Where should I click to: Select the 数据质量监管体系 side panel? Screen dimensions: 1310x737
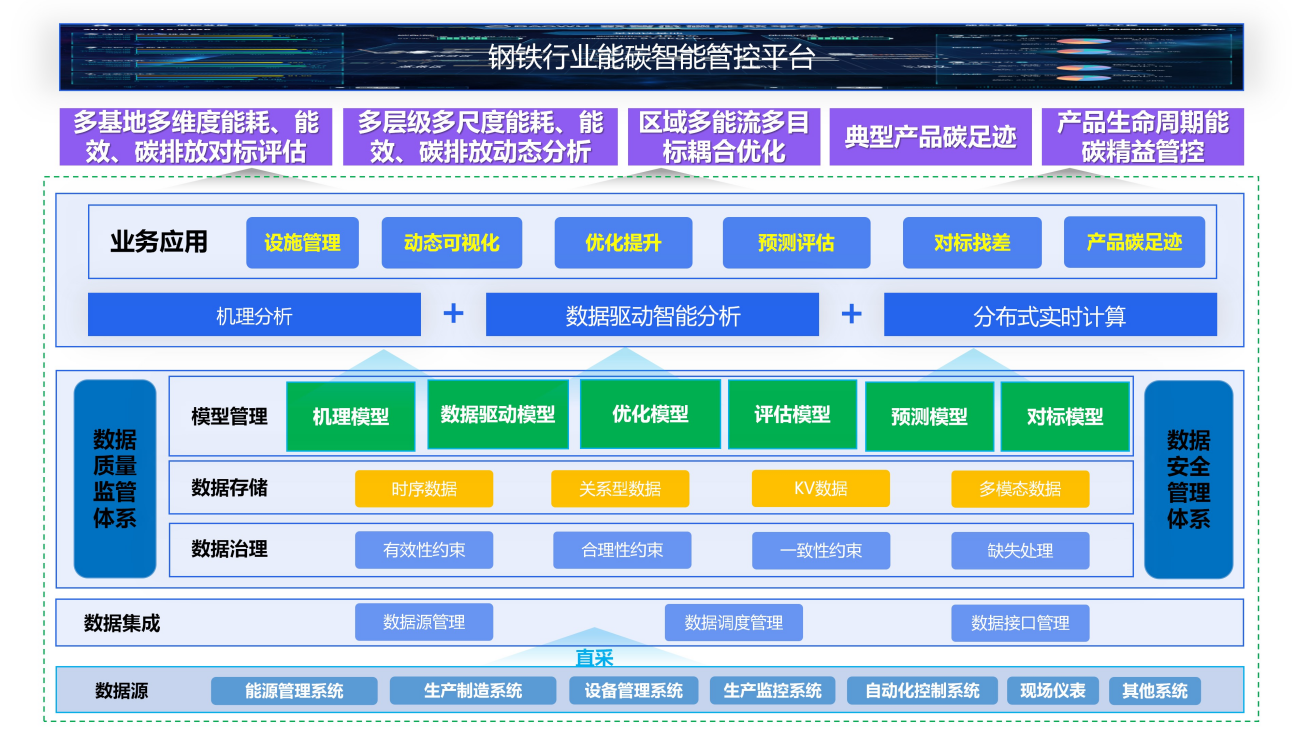point(115,479)
